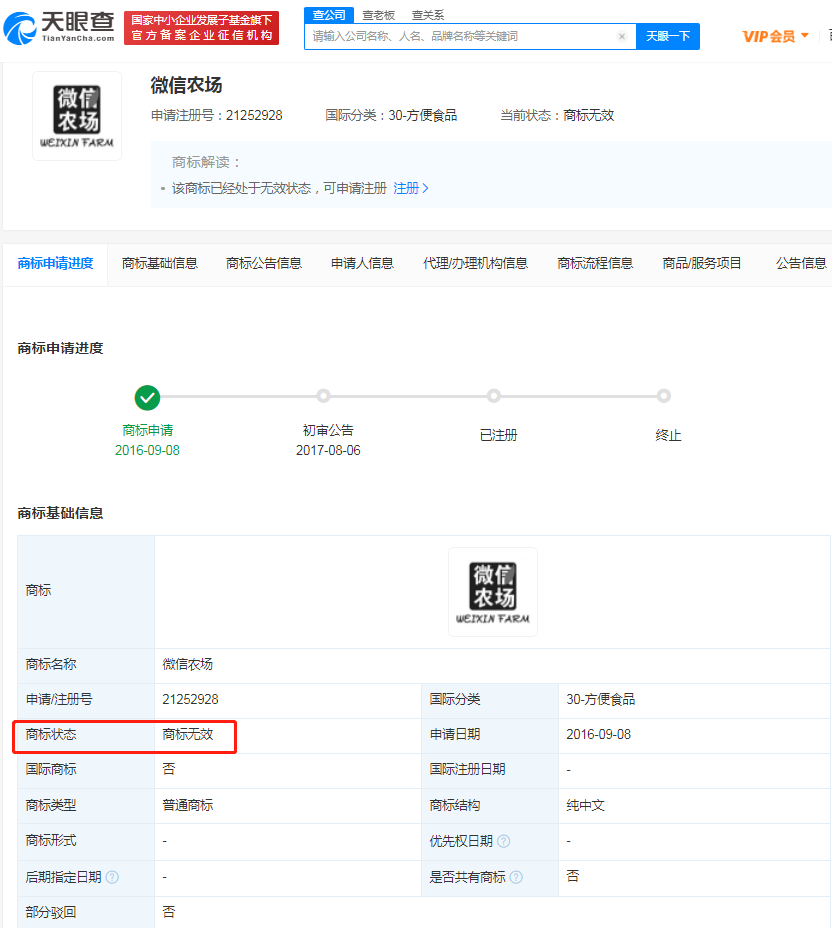Select the 商标申请进度 section heading

[60, 348]
